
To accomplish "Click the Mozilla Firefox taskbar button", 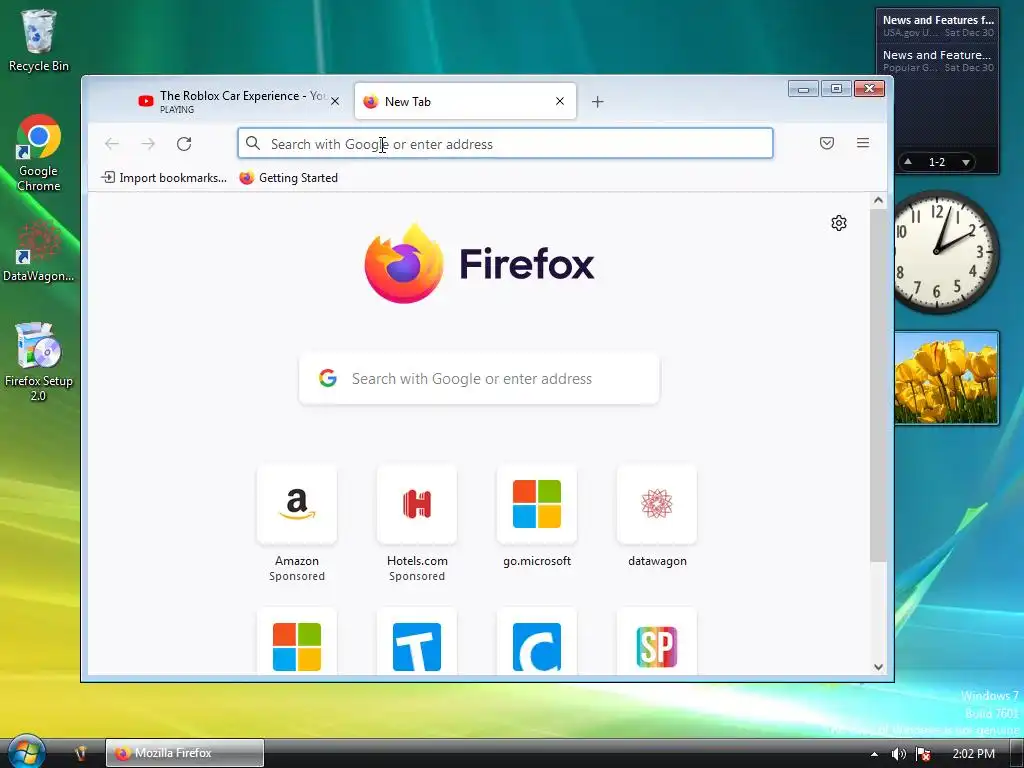I will pyautogui.click(x=185, y=753).
